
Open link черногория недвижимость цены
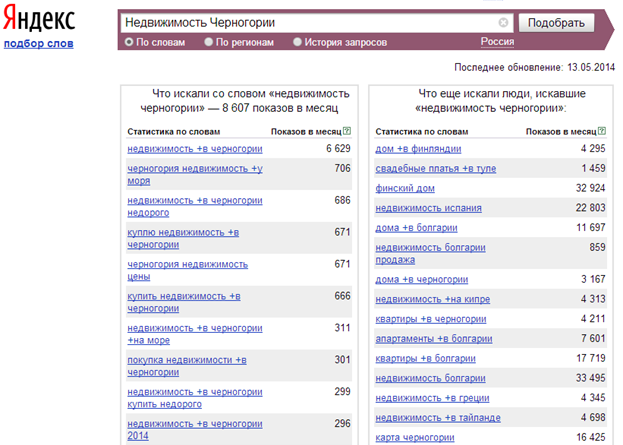pyautogui.click(x=188, y=270)
